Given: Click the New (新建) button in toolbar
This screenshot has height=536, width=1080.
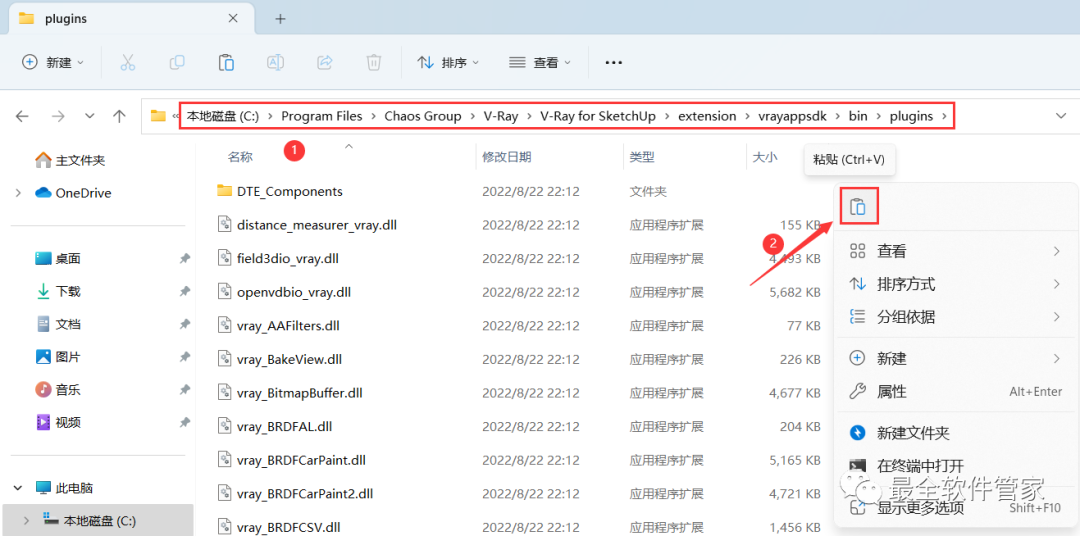Looking at the screenshot, I should point(53,63).
